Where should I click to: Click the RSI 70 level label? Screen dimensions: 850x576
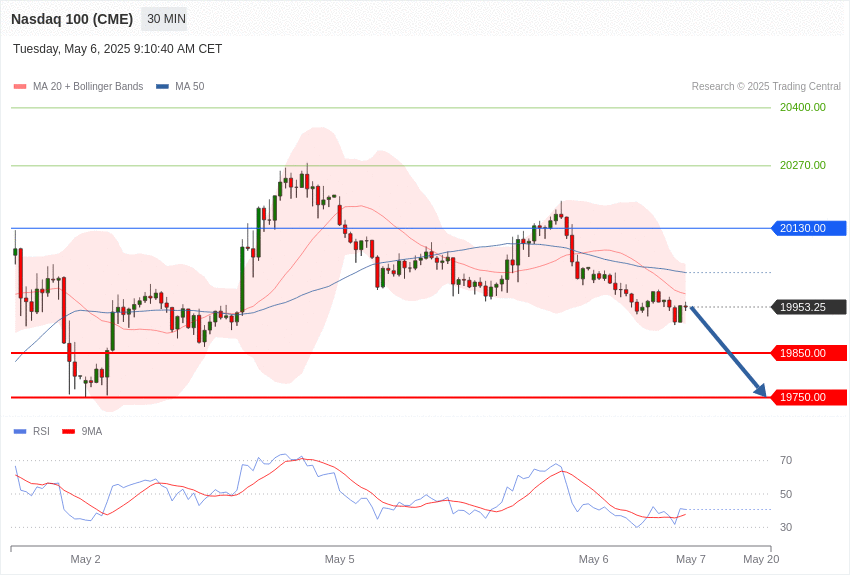click(786, 461)
